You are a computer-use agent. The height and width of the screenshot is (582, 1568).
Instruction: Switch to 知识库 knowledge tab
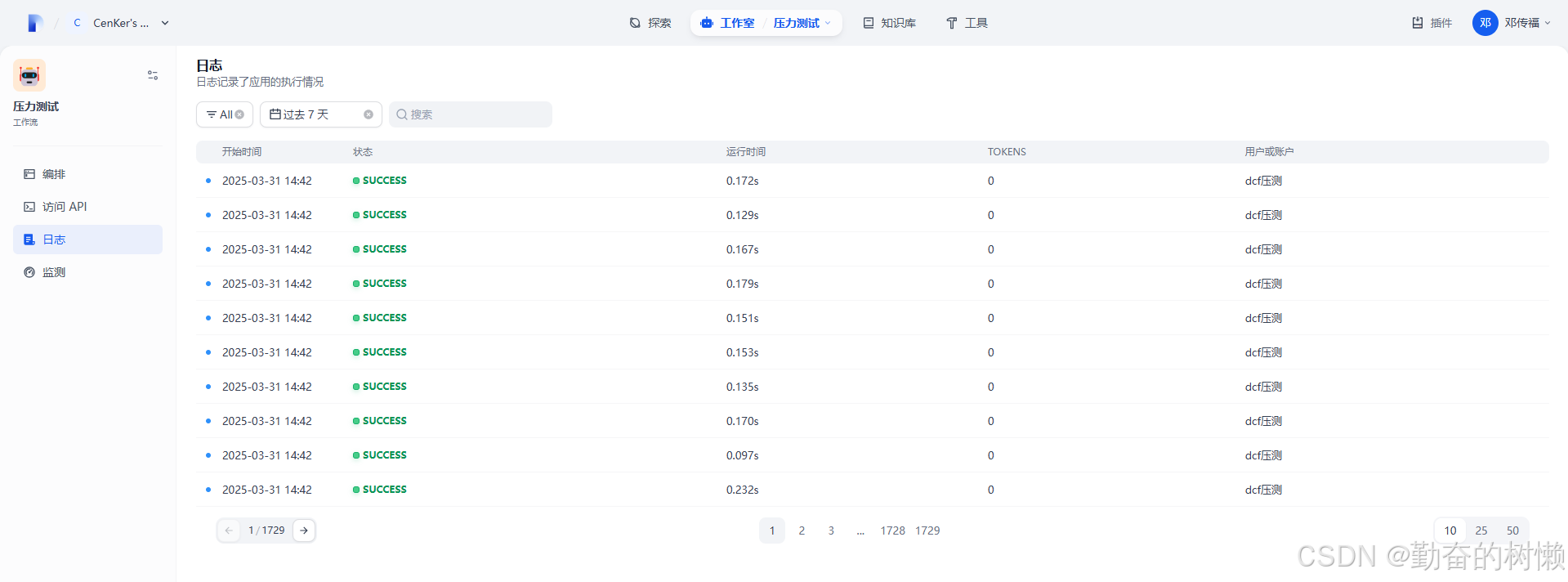click(889, 23)
